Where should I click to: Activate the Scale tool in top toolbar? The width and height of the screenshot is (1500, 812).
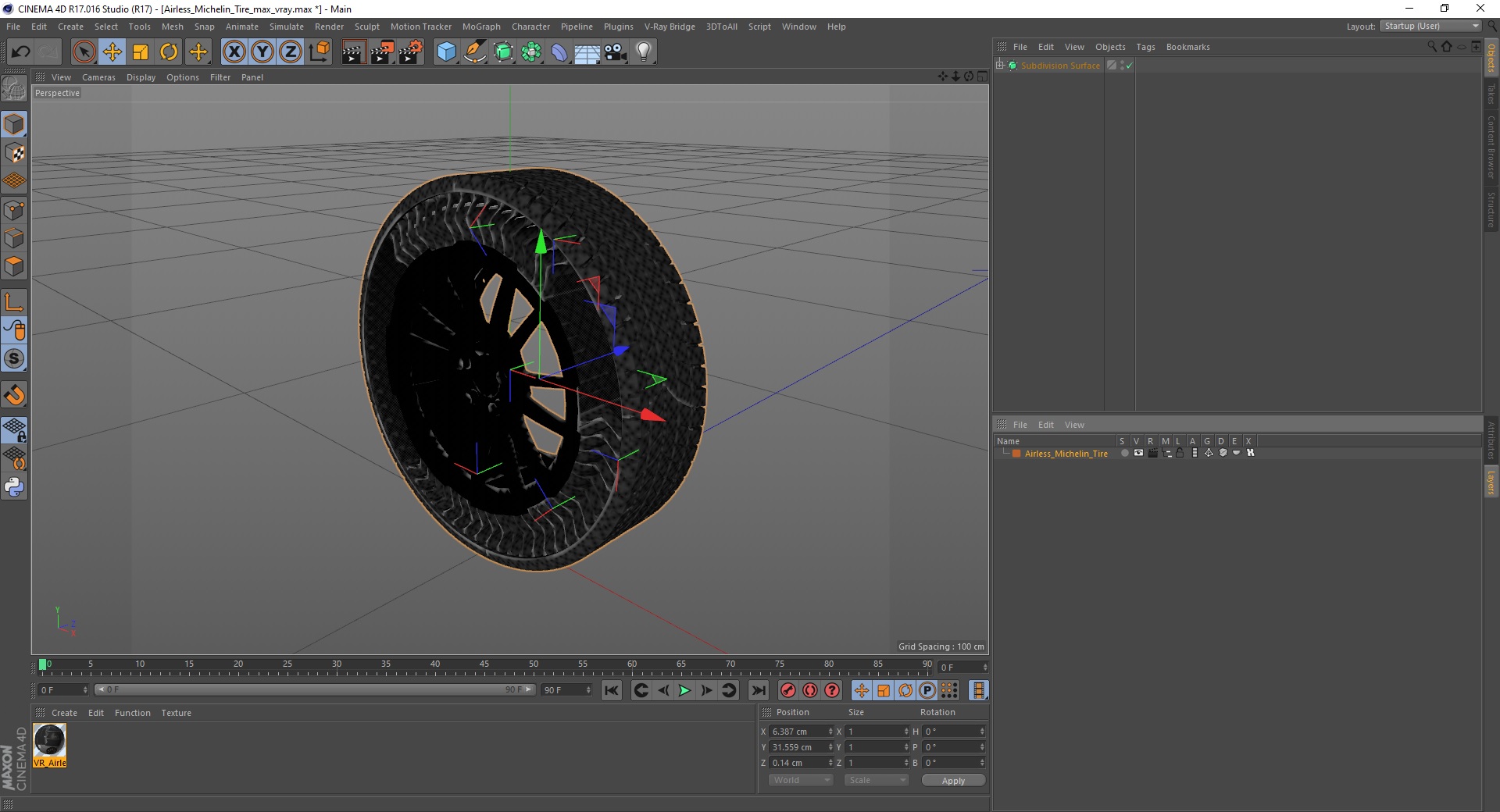tap(141, 52)
